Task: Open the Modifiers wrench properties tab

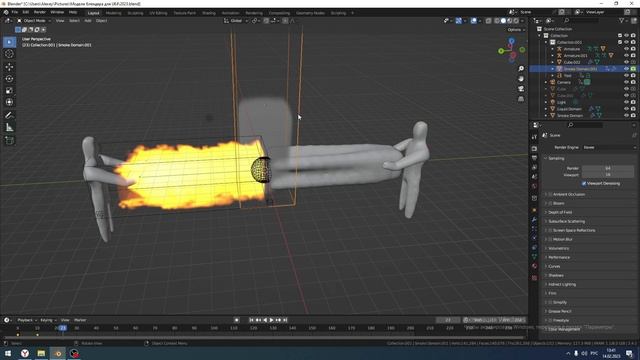Action: (534, 220)
